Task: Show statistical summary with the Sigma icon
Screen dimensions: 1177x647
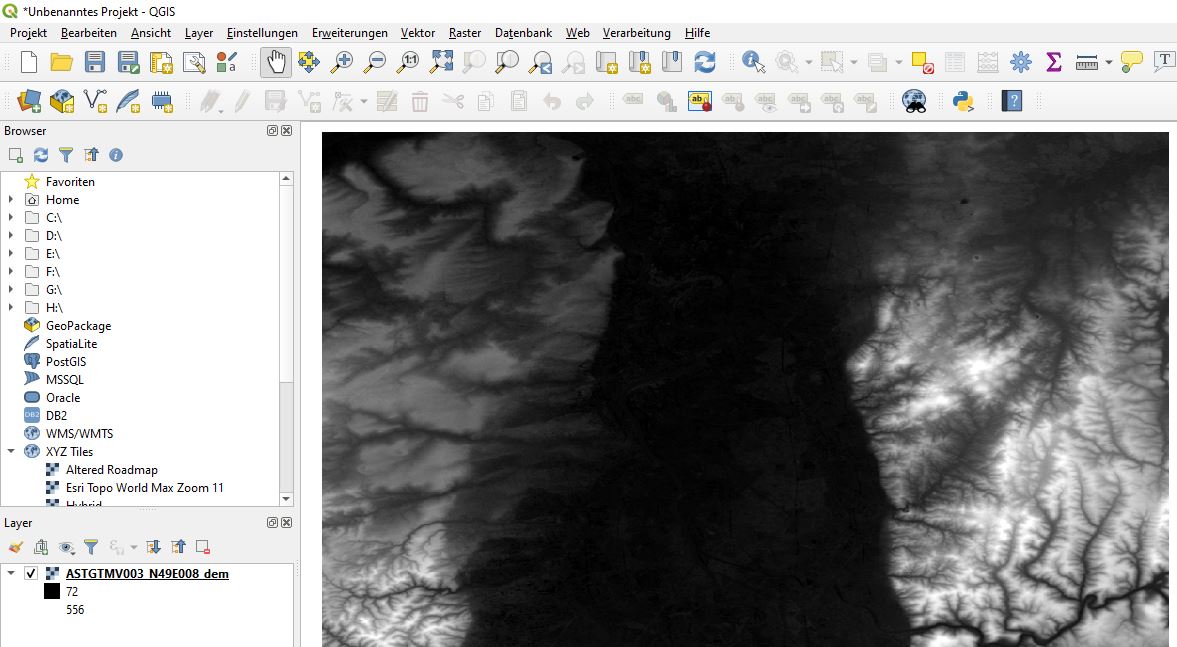Action: tap(1053, 62)
